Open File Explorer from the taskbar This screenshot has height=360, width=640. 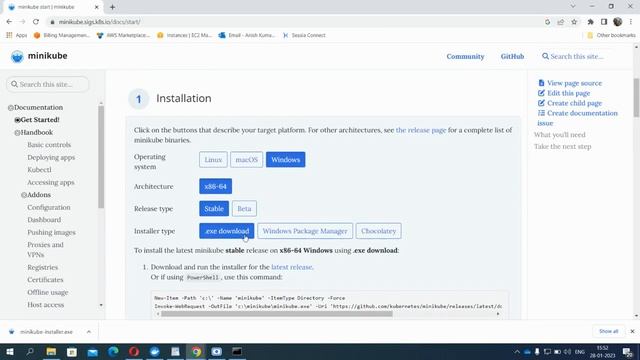(51, 351)
